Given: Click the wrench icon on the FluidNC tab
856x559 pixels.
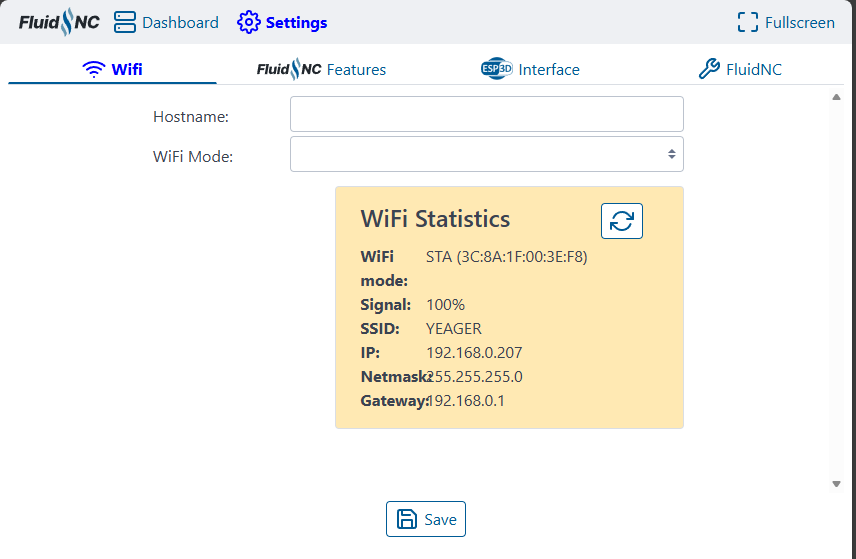Looking at the screenshot, I should pyautogui.click(x=709, y=69).
